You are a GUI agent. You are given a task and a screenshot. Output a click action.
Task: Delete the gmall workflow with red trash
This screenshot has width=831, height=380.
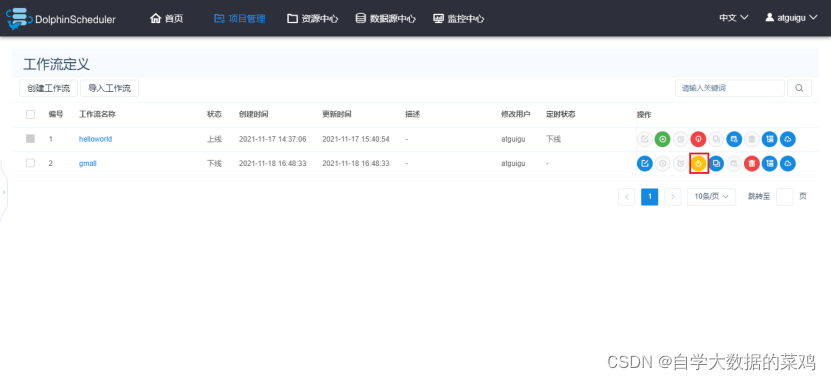(x=752, y=164)
